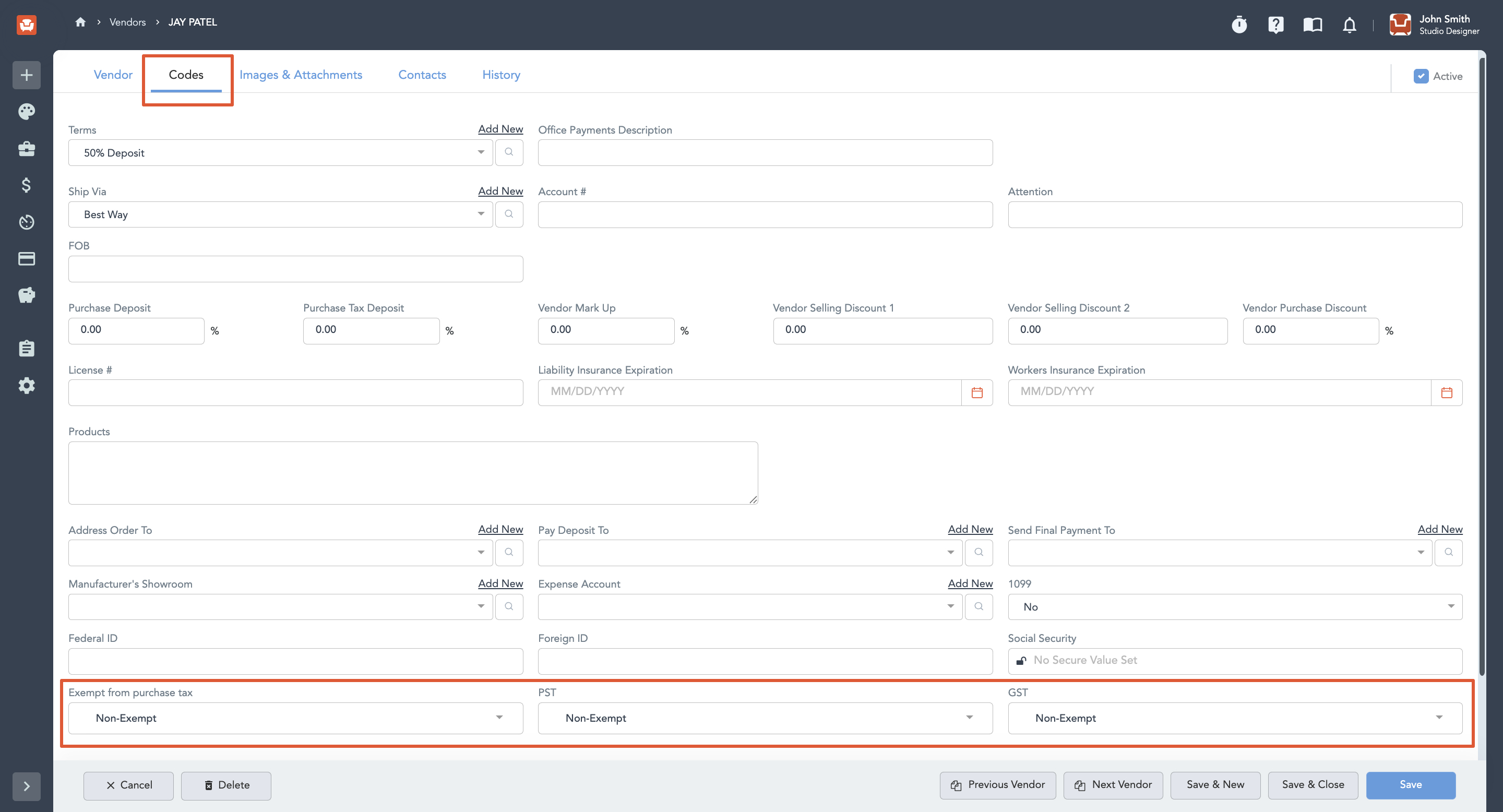
Task: Click Add New link for Terms
Action: (500, 129)
